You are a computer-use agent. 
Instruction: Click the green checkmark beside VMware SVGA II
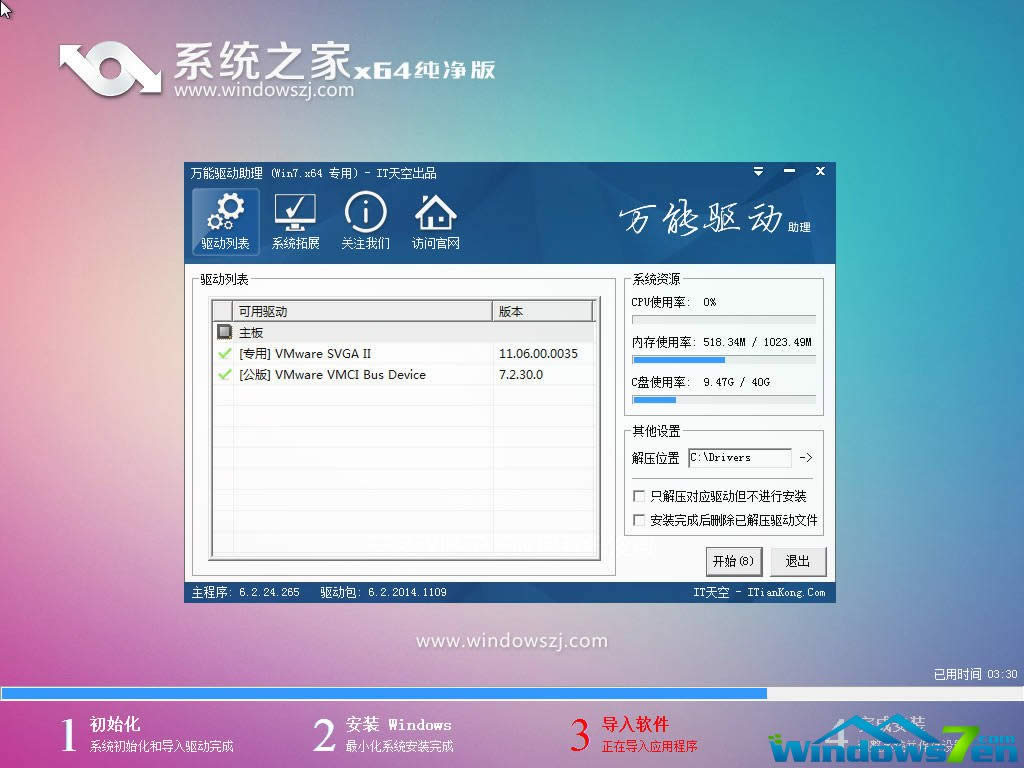224,353
